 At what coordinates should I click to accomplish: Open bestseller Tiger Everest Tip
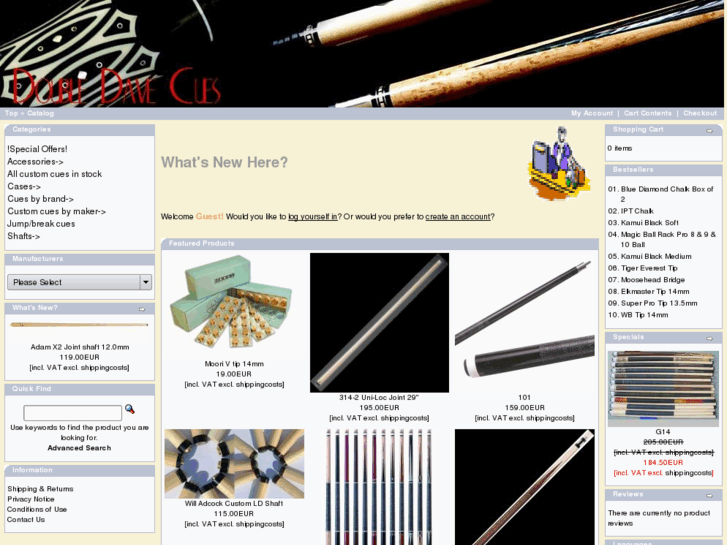649,268
